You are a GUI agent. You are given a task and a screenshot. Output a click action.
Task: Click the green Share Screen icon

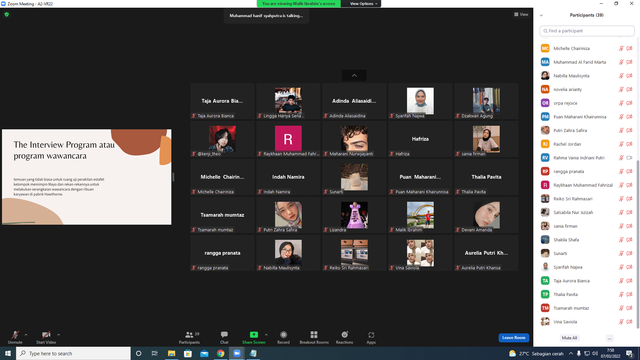[x=253, y=335]
